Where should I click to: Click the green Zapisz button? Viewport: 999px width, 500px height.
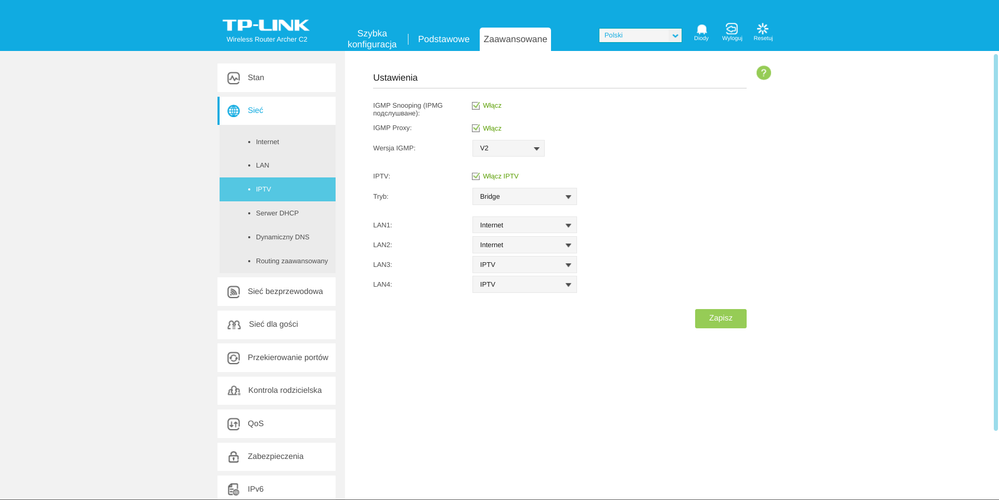[720, 318]
